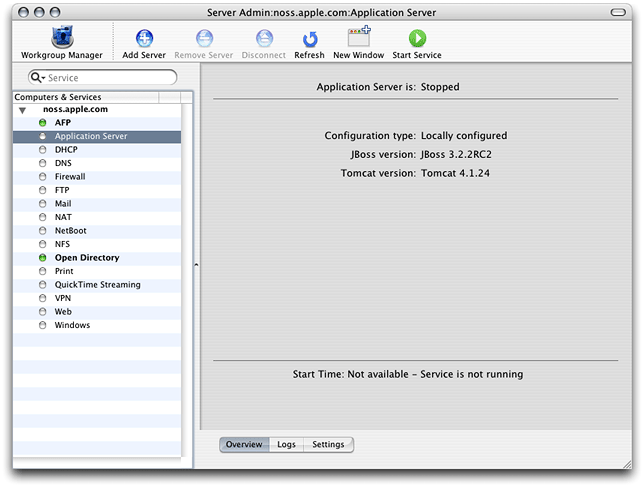The width and height of the screenshot is (644, 489).
Task: Click the Stopped status text
Action: click(x=440, y=87)
